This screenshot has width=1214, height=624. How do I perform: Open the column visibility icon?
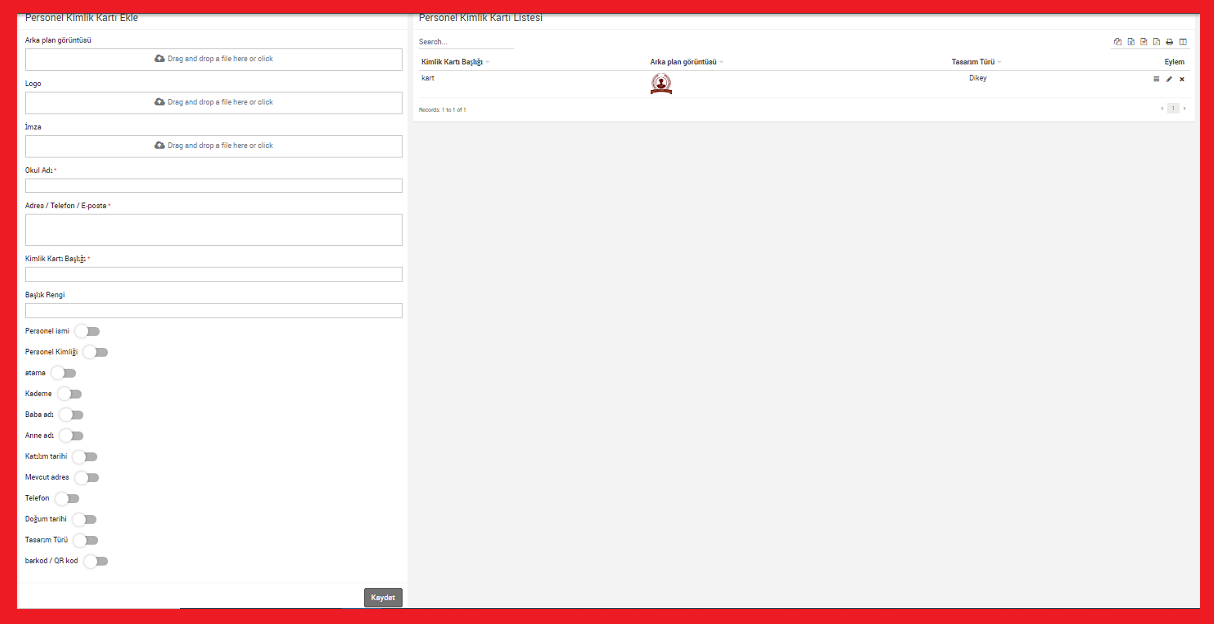[1182, 42]
